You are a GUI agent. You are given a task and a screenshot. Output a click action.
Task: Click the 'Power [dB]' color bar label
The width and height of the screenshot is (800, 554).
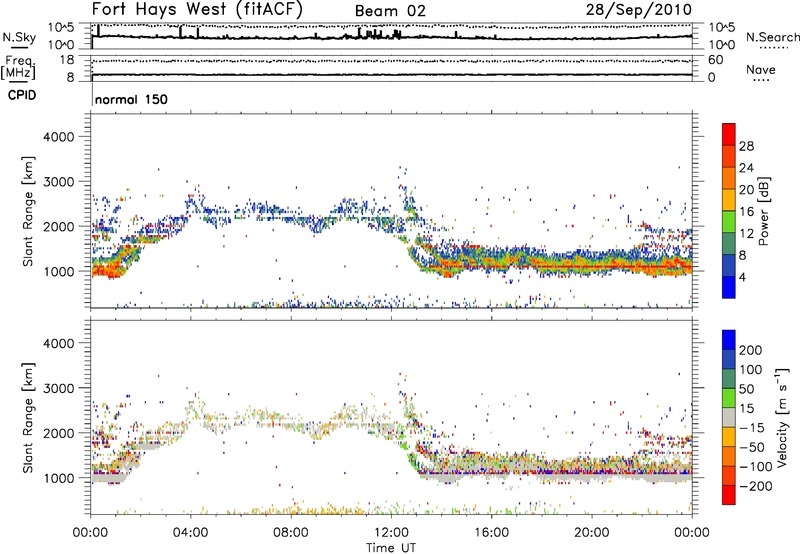(x=763, y=211)
